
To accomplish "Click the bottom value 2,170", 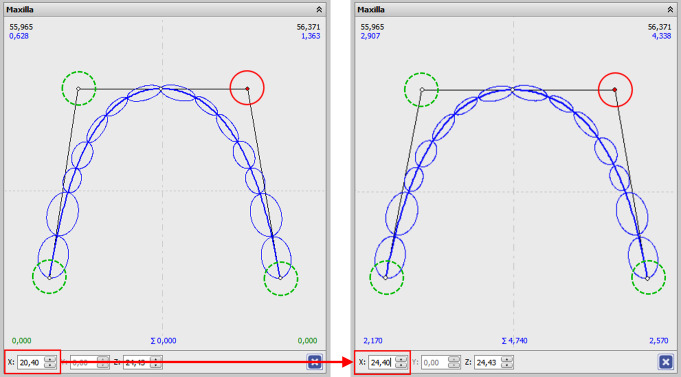I will [373, 341].
